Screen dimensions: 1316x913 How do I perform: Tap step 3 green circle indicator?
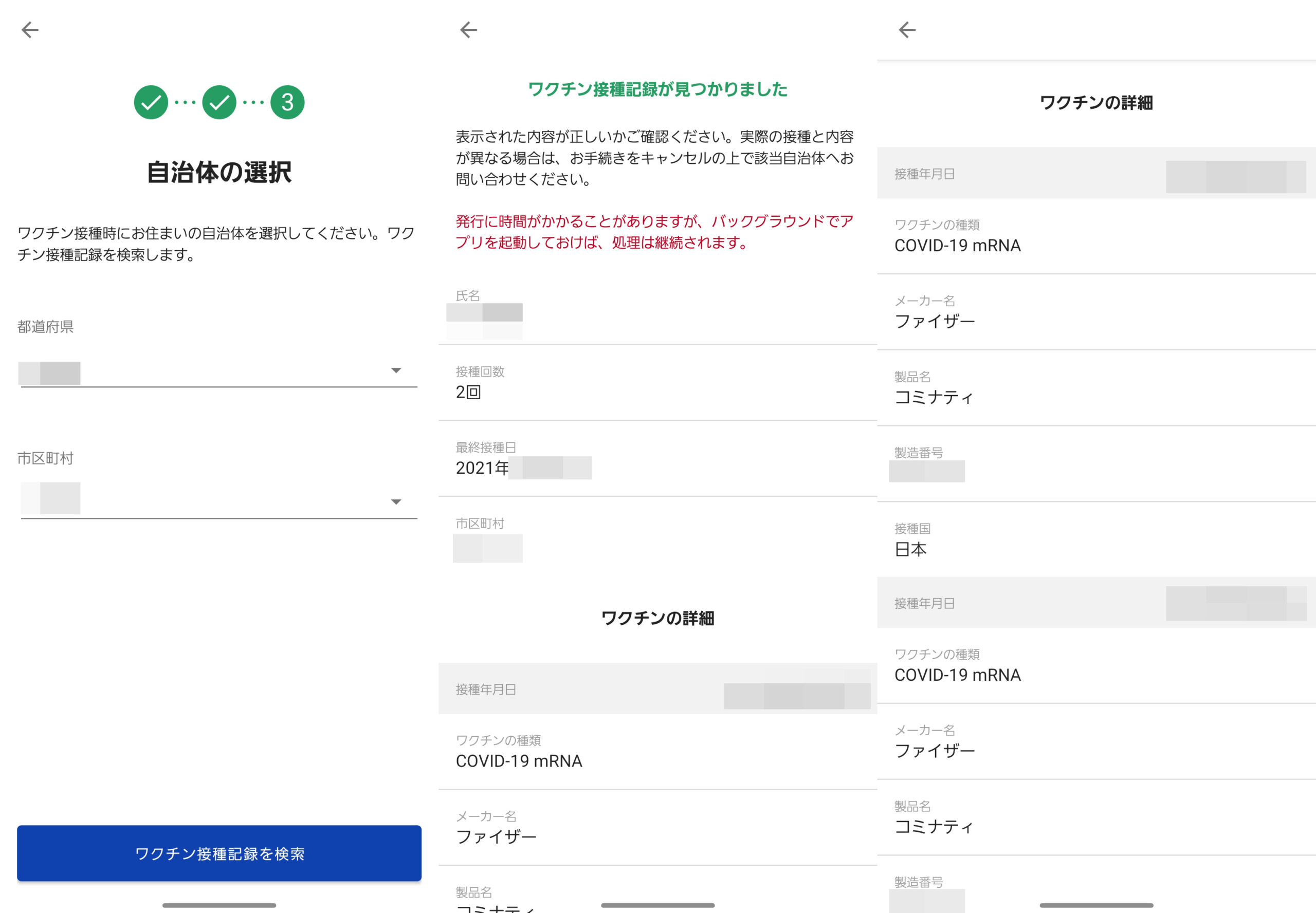287,102
